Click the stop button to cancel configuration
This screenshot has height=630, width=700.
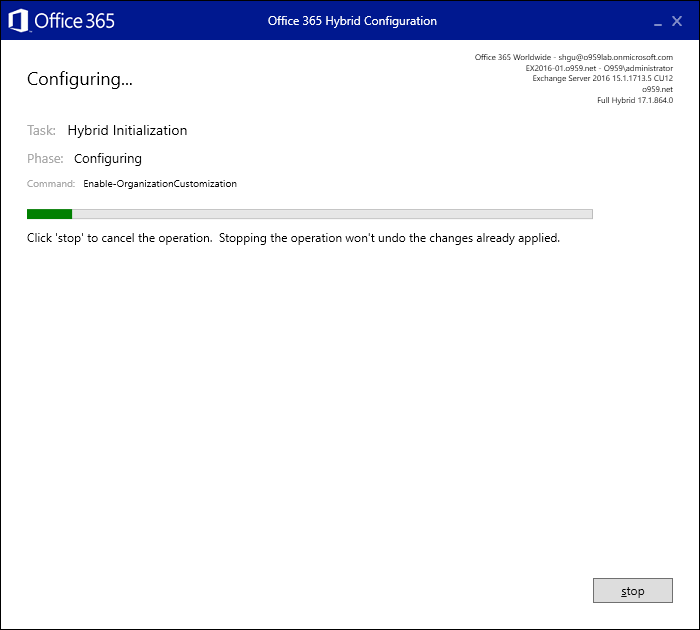pos(632,590)
